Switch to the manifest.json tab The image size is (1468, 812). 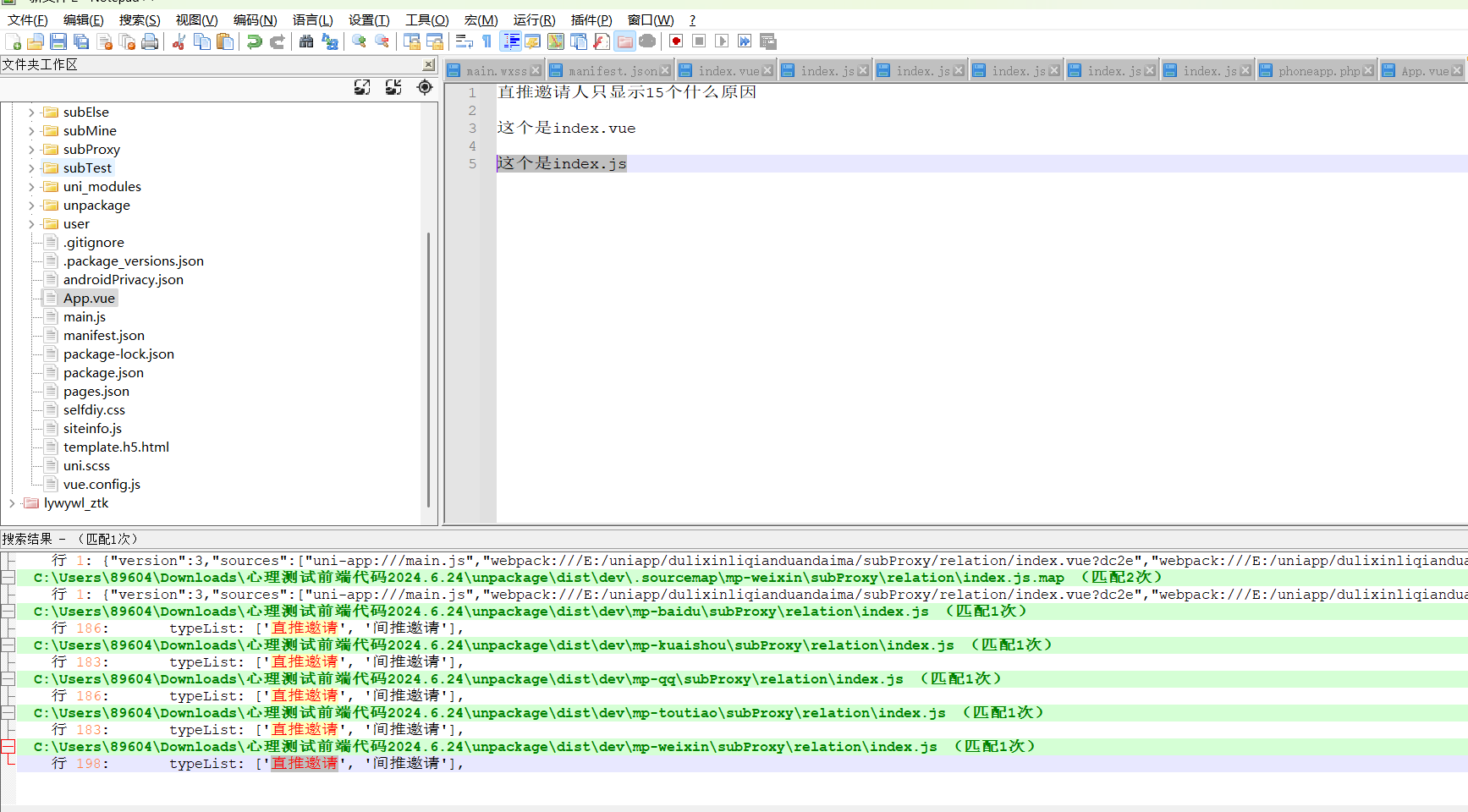pyautogui.click(x=613, y=71)
